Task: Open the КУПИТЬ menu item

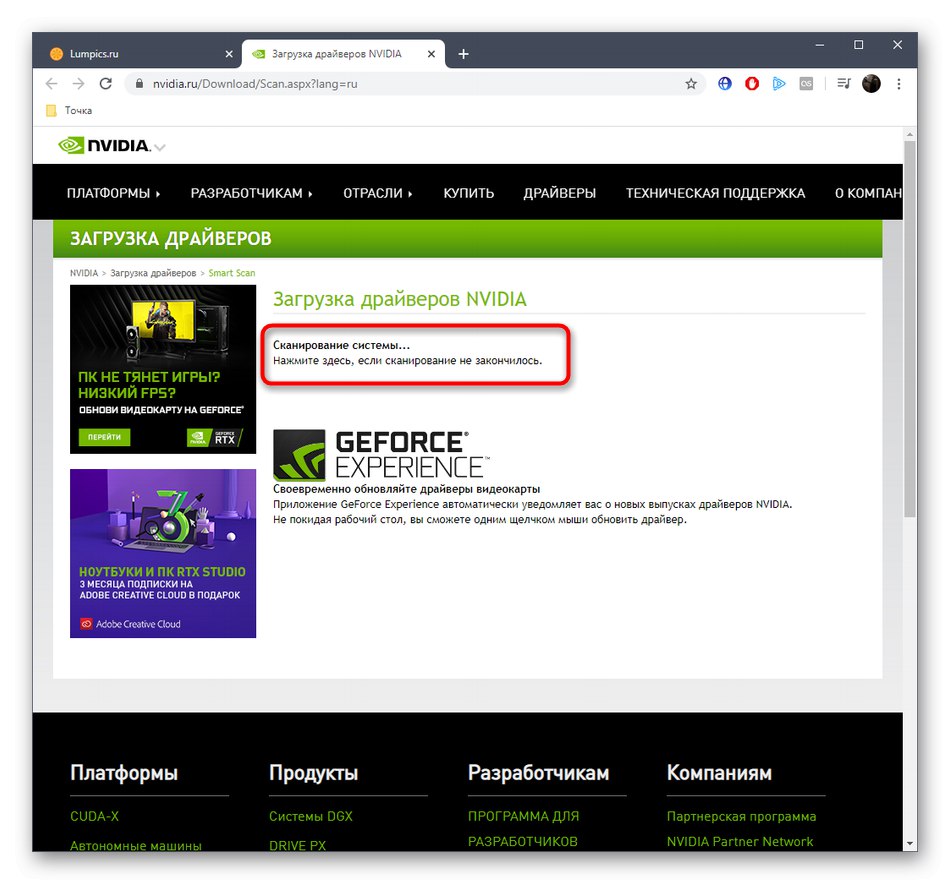Action: pos(468,193)
